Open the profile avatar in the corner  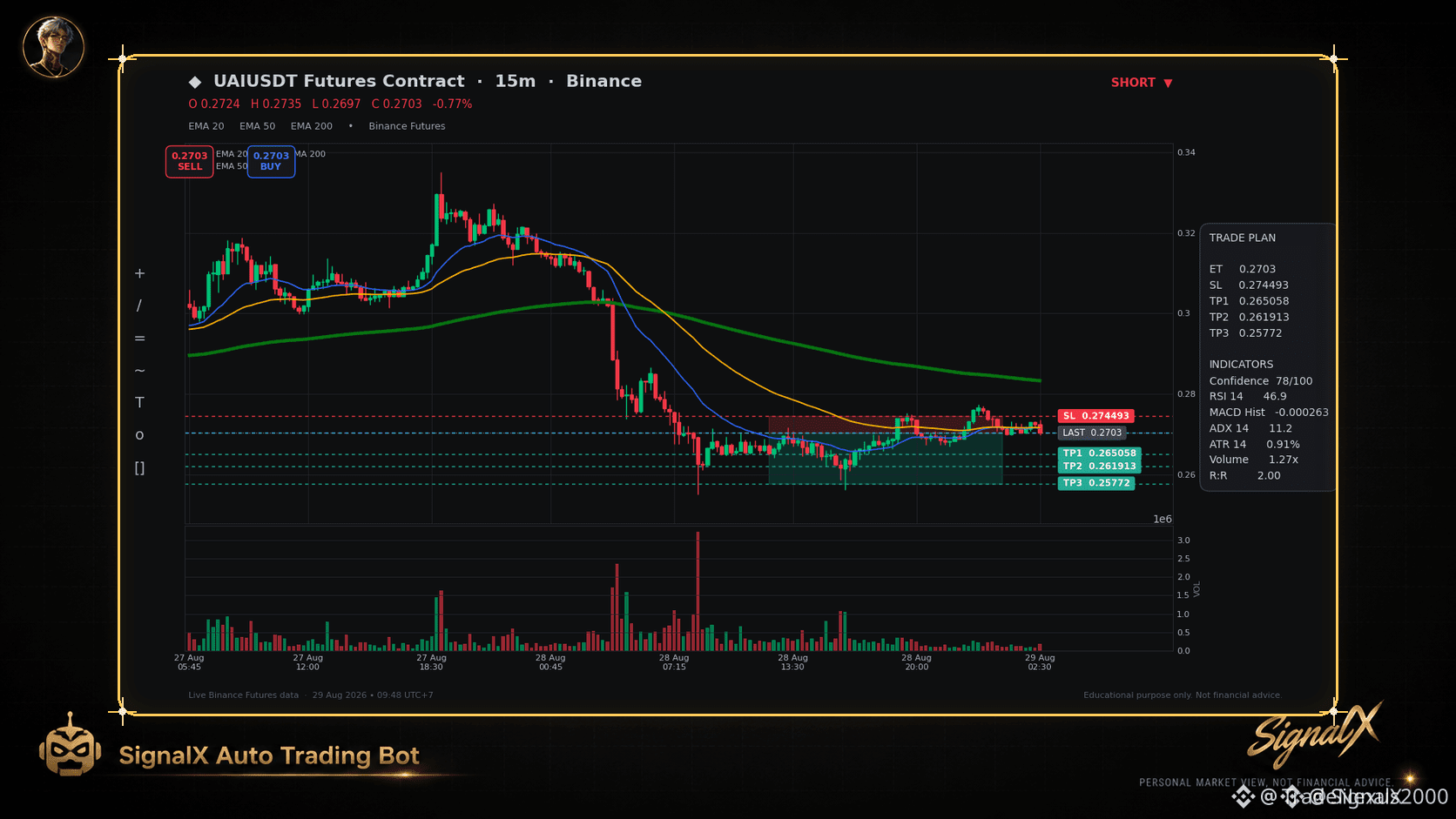click(53, 47)
